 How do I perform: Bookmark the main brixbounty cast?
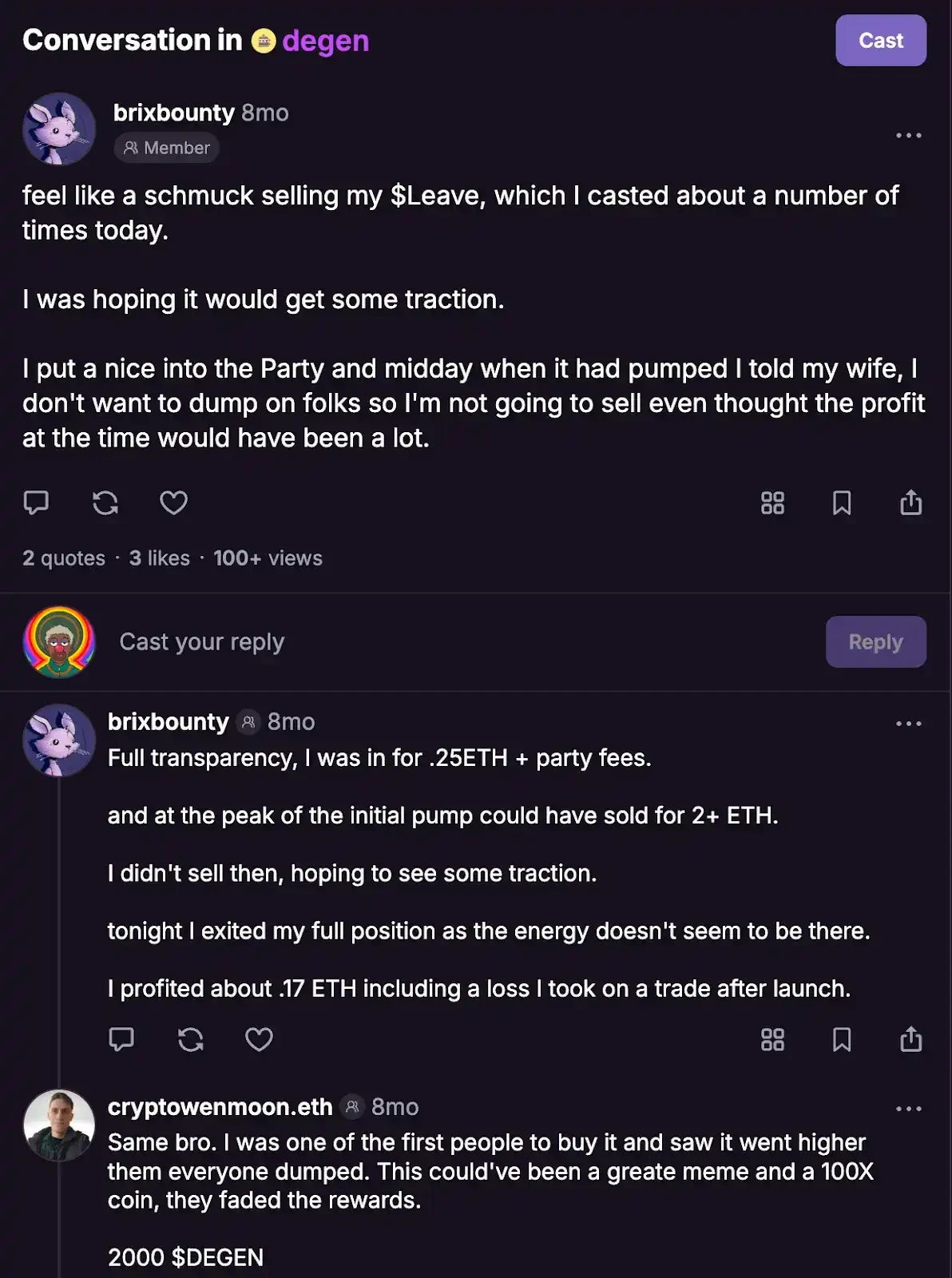pyautogui.click(x=842, y=502)
